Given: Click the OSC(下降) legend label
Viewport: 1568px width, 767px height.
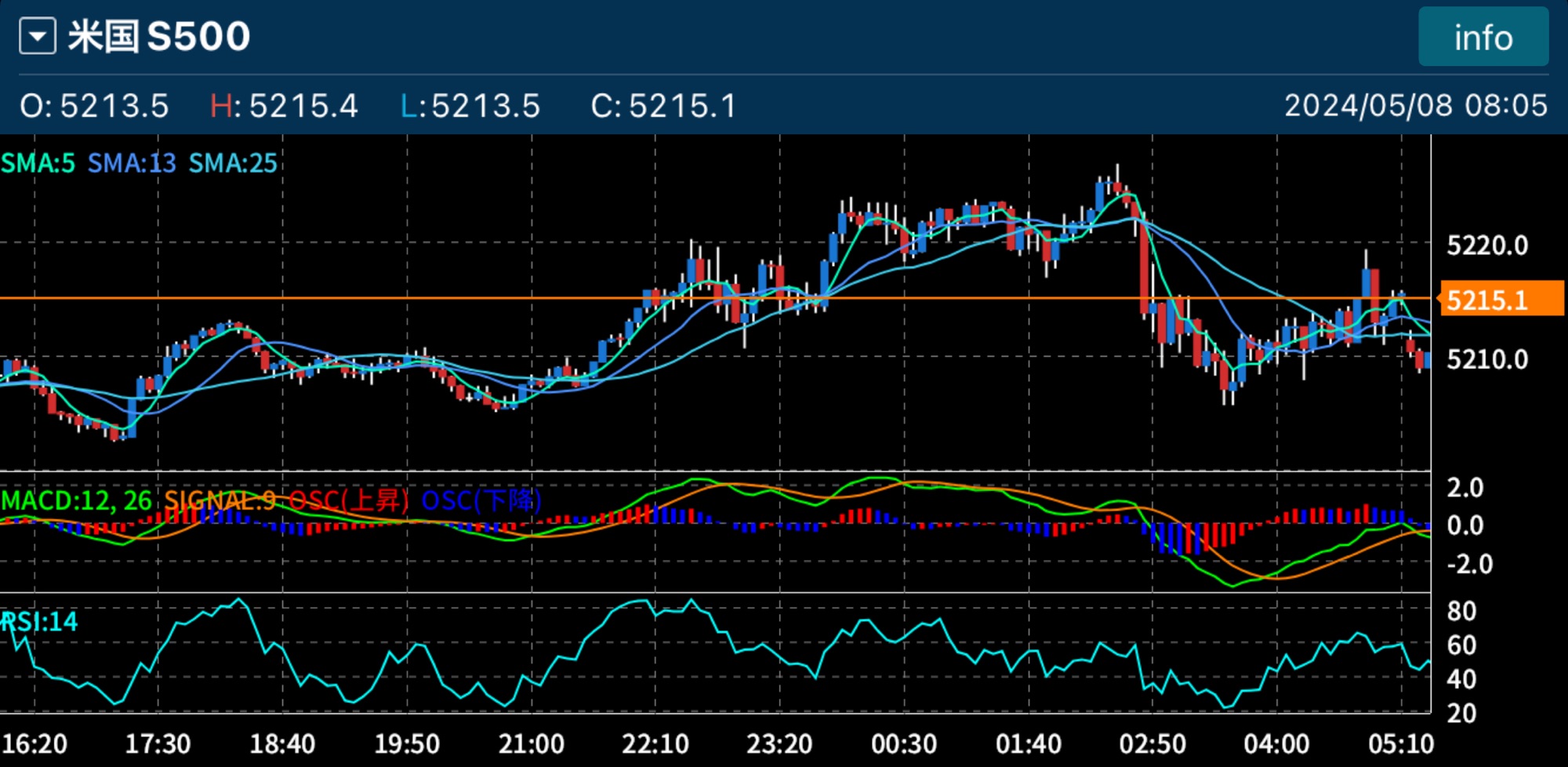Looking at the screenshot, I should click(481, 500).
